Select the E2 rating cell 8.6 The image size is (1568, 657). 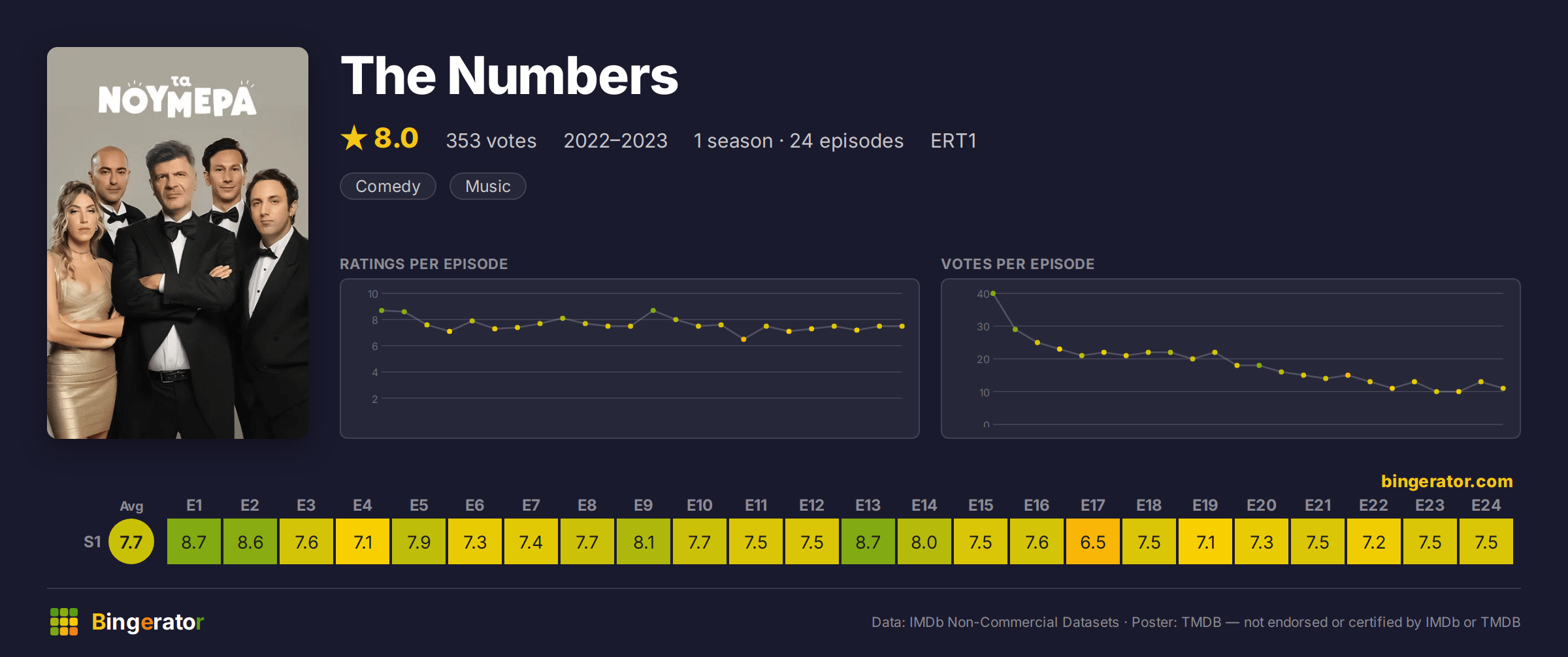tap(250, 541)
